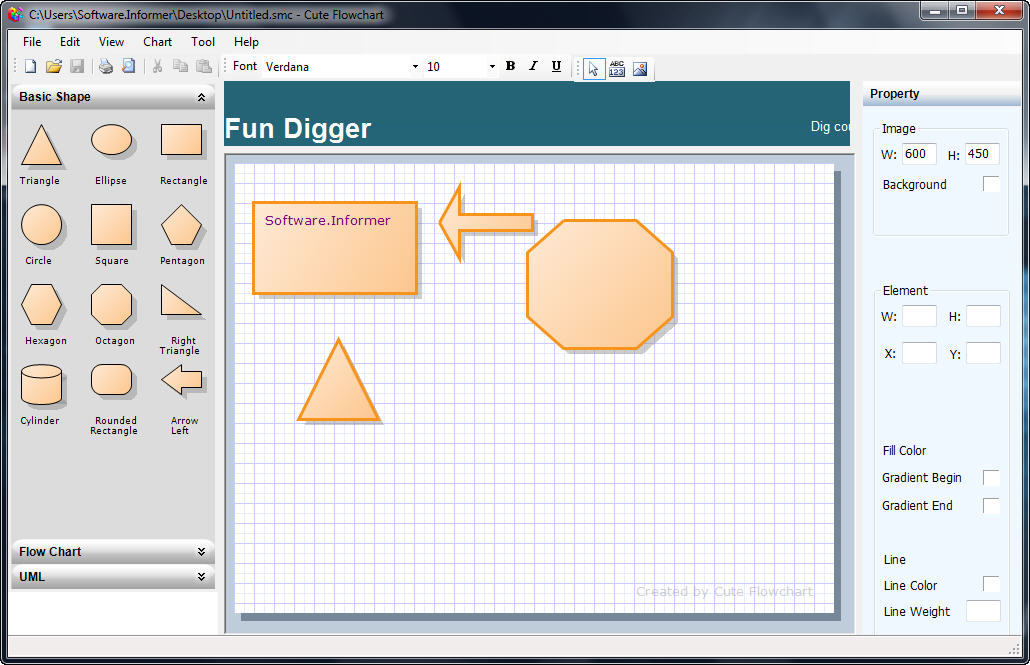Select the triangle shape on canvas
Screen dimensions: 1030x665
pyautogui.click(x=339, y=380)
